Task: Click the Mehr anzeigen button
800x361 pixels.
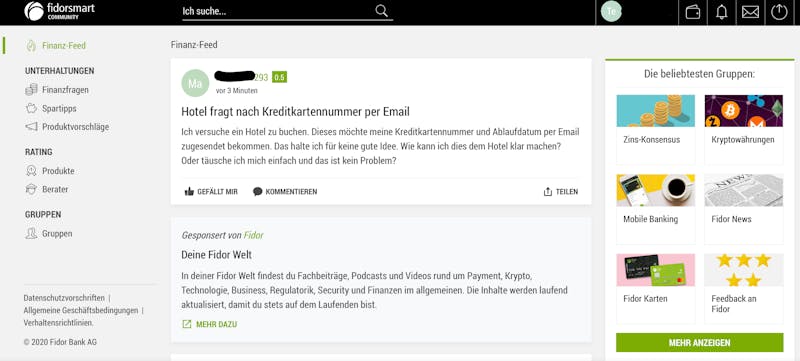Action: pyautogui.click(x=699, y=343)
